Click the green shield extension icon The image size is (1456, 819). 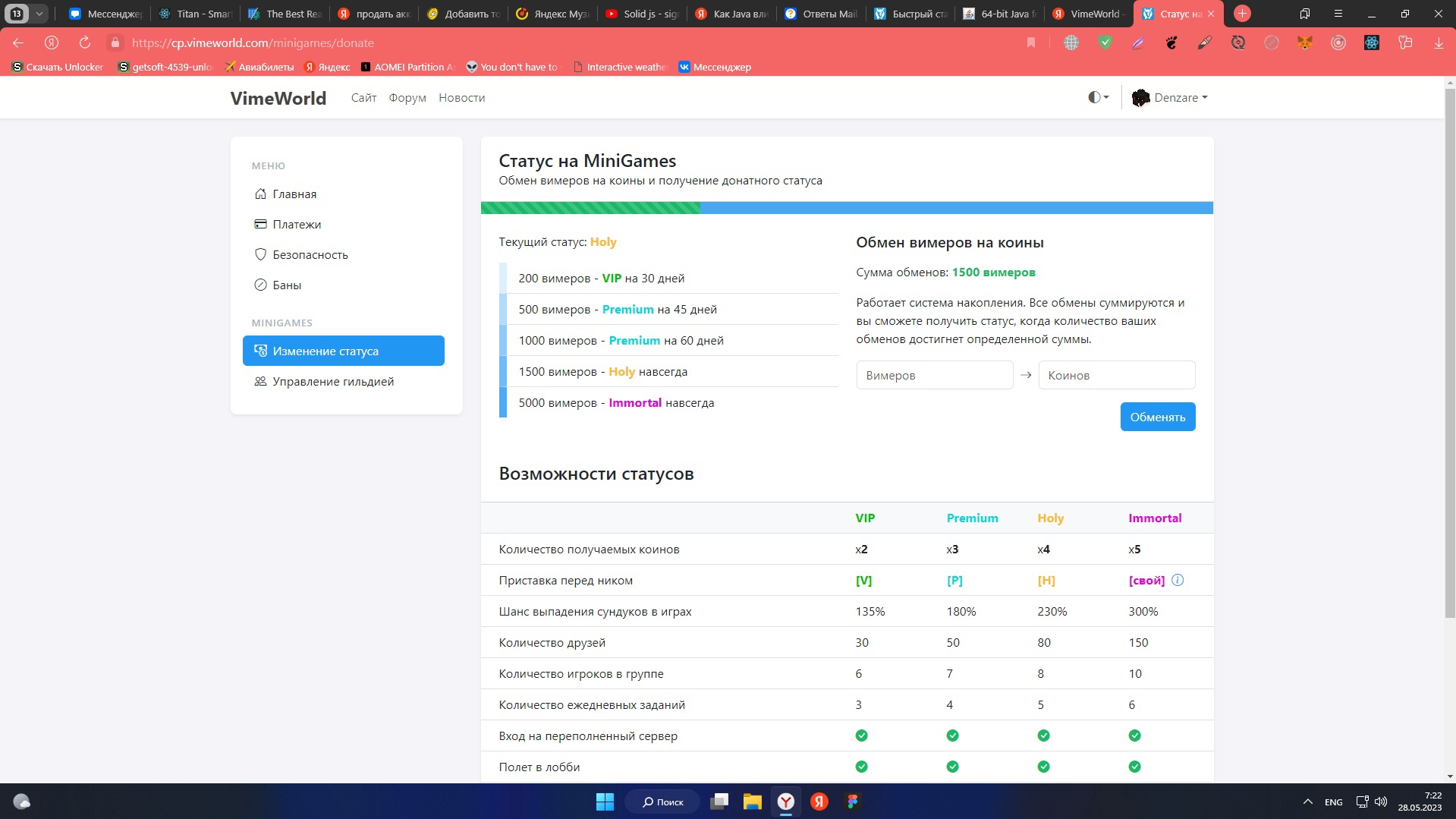[1105, 43]
